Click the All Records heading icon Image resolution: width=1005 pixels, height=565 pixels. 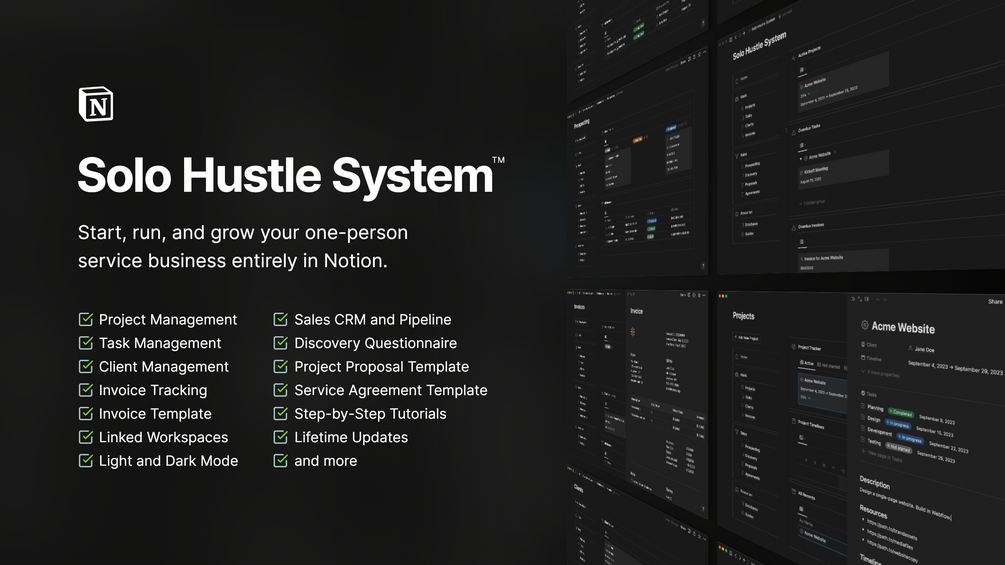(x=793, y=492)
